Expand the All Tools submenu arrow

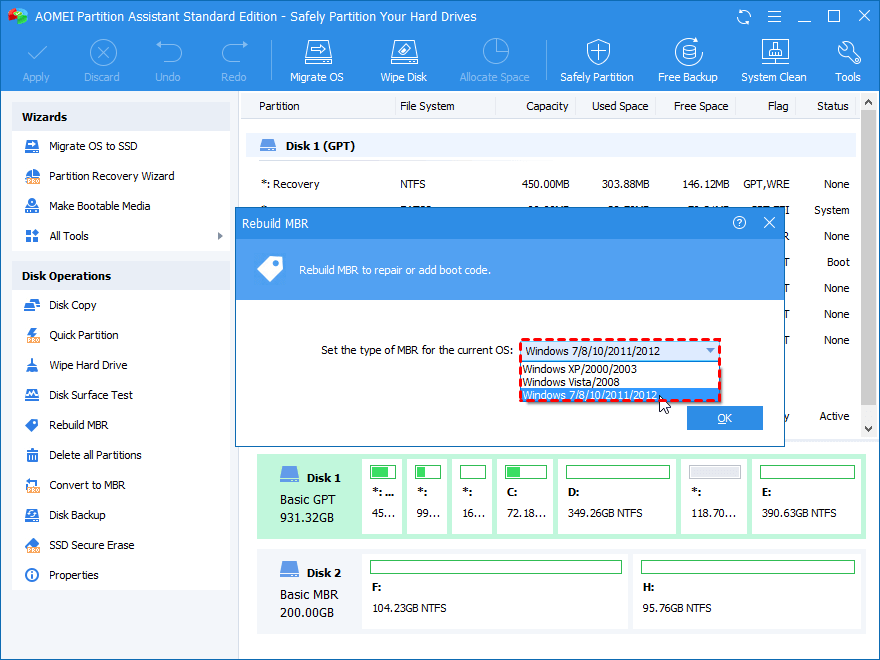[220, 236]
